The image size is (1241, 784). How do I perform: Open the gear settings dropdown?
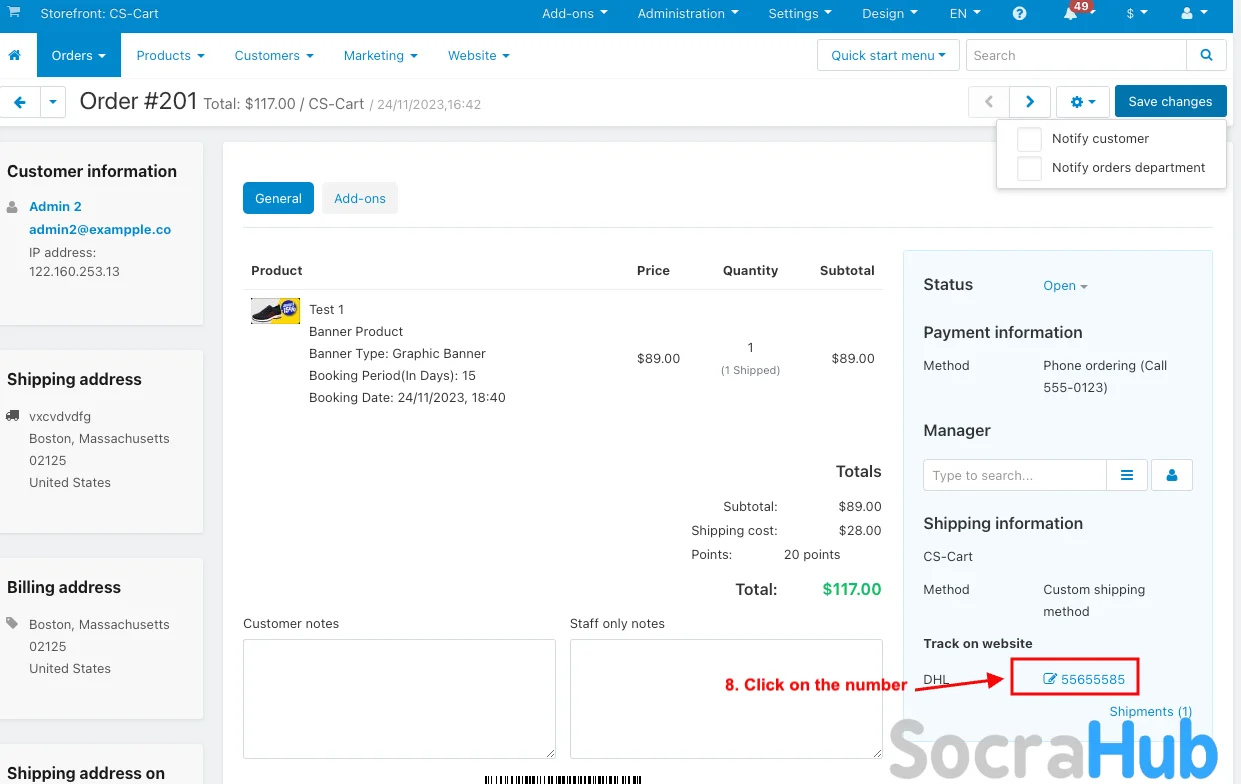tap(1083, 101)
